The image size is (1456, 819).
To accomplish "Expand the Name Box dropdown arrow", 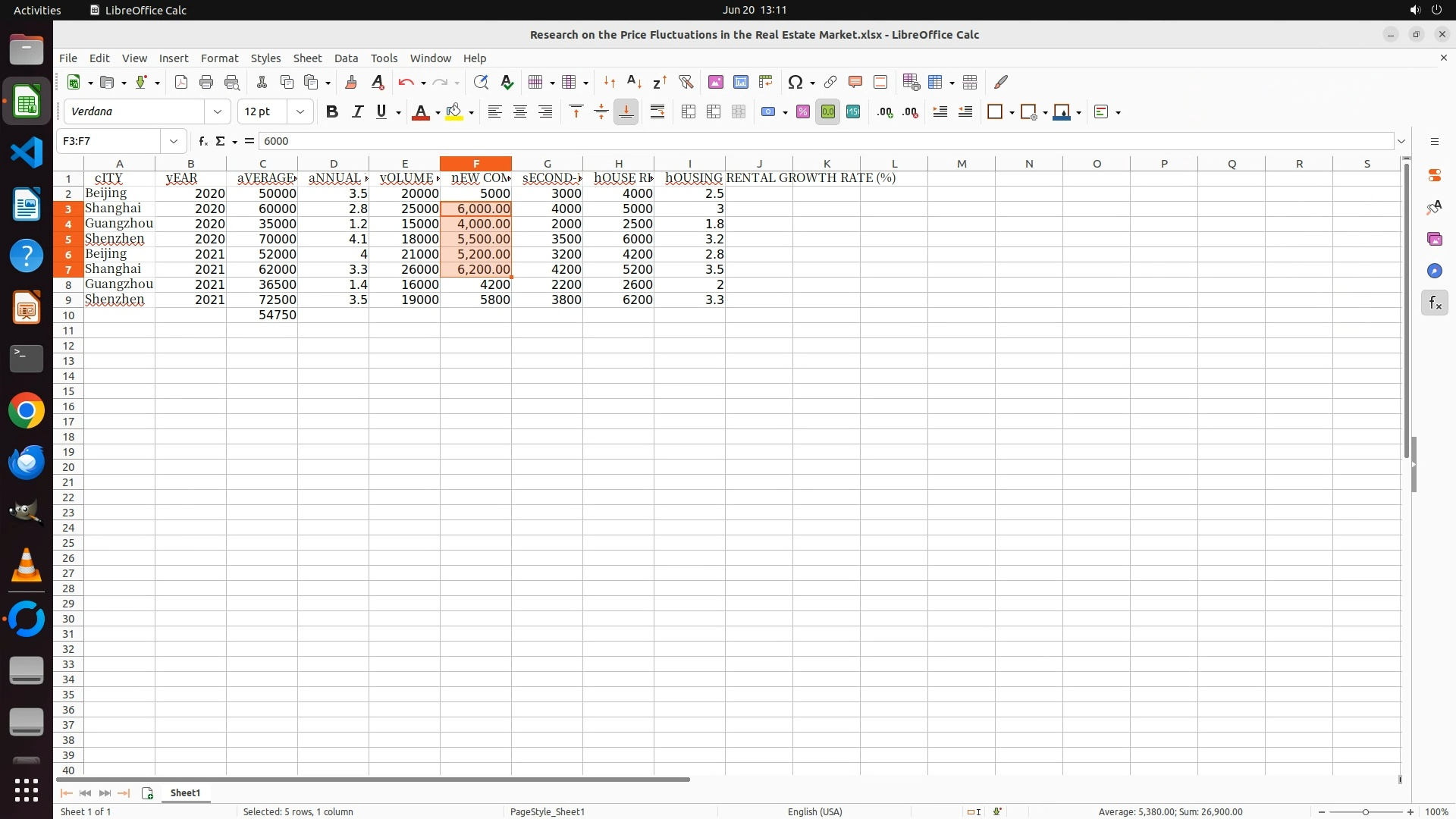I will coord(174,141).
